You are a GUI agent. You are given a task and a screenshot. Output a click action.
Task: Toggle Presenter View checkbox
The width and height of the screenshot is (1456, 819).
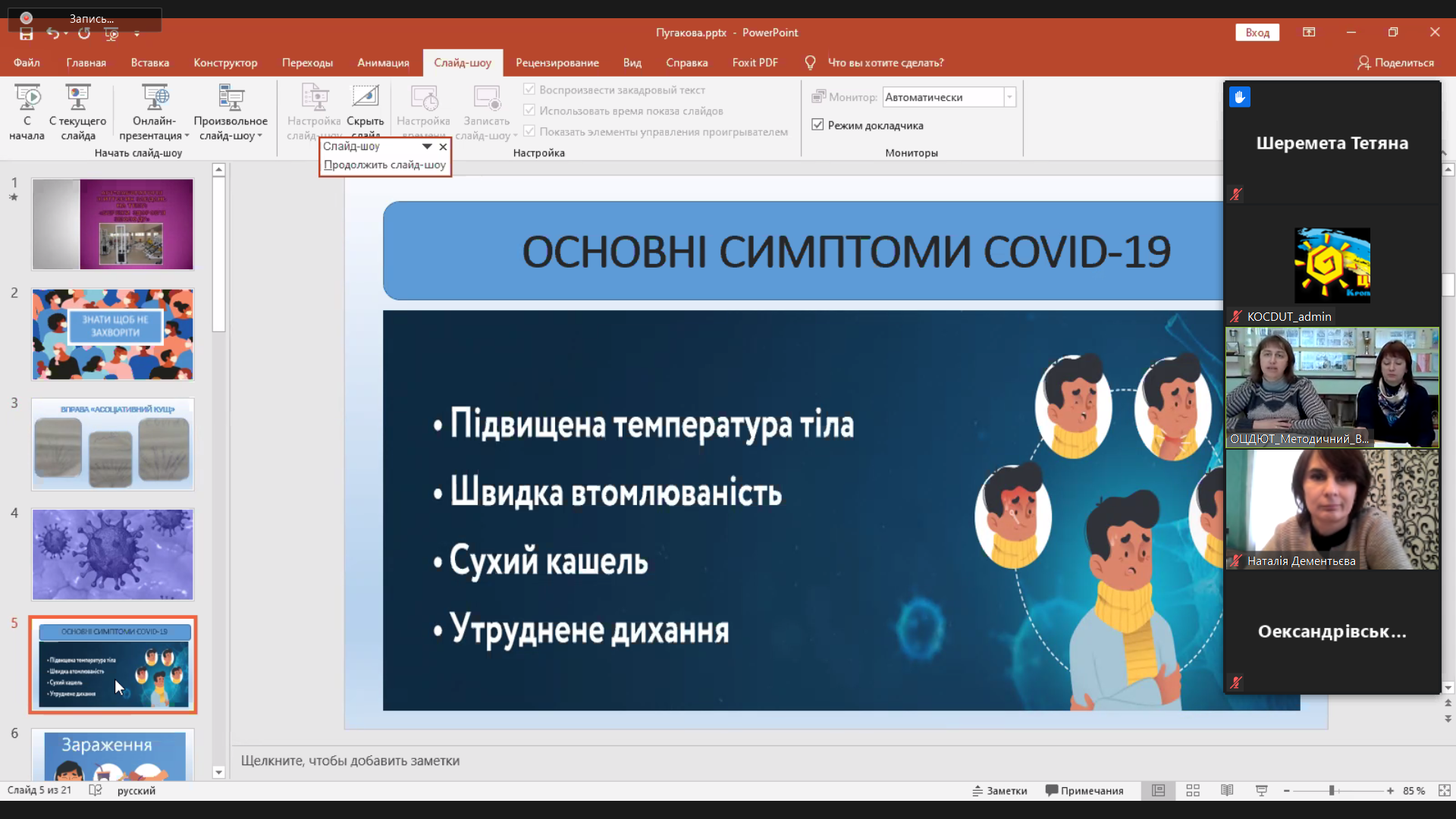click(817, 125)
